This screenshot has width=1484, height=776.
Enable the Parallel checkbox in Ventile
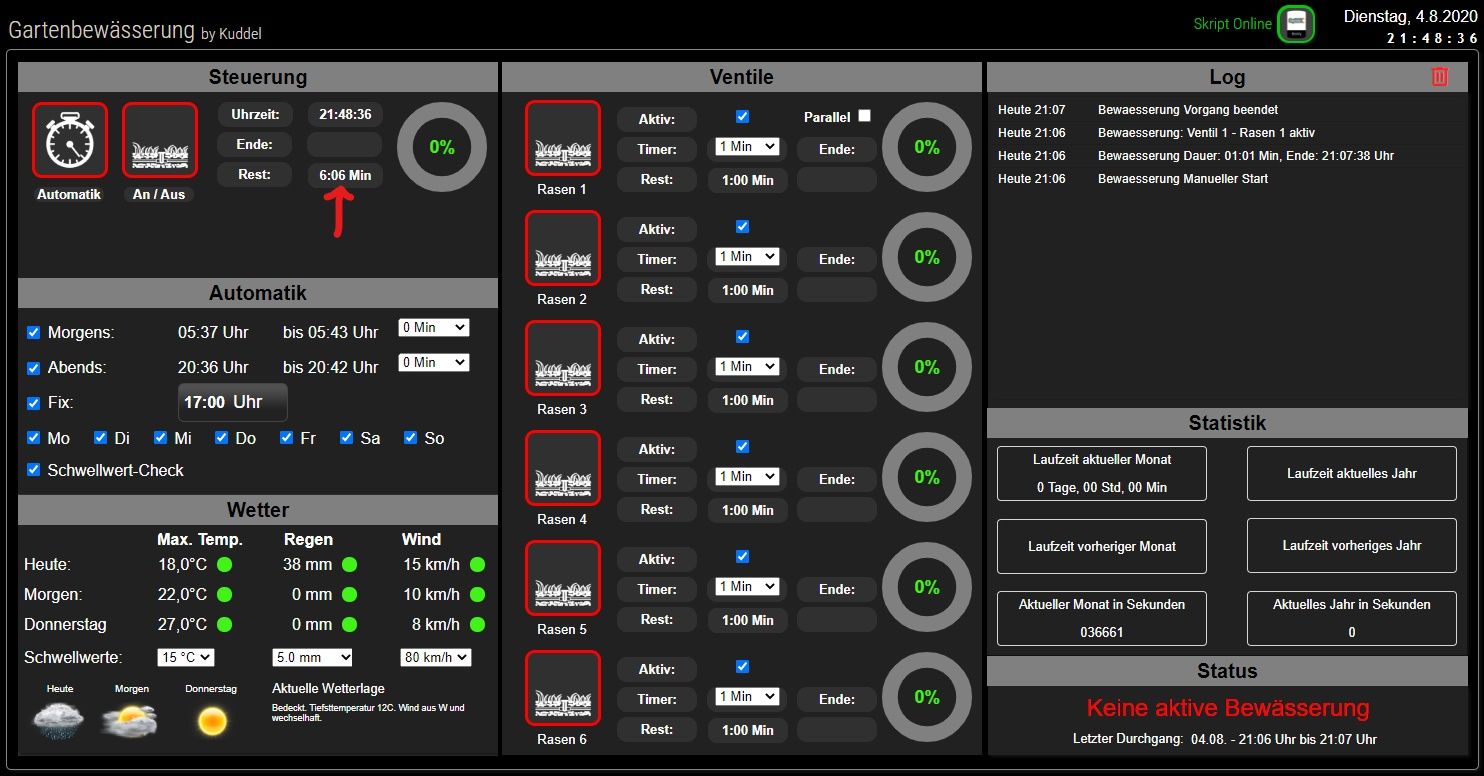(x=865, y=116)
